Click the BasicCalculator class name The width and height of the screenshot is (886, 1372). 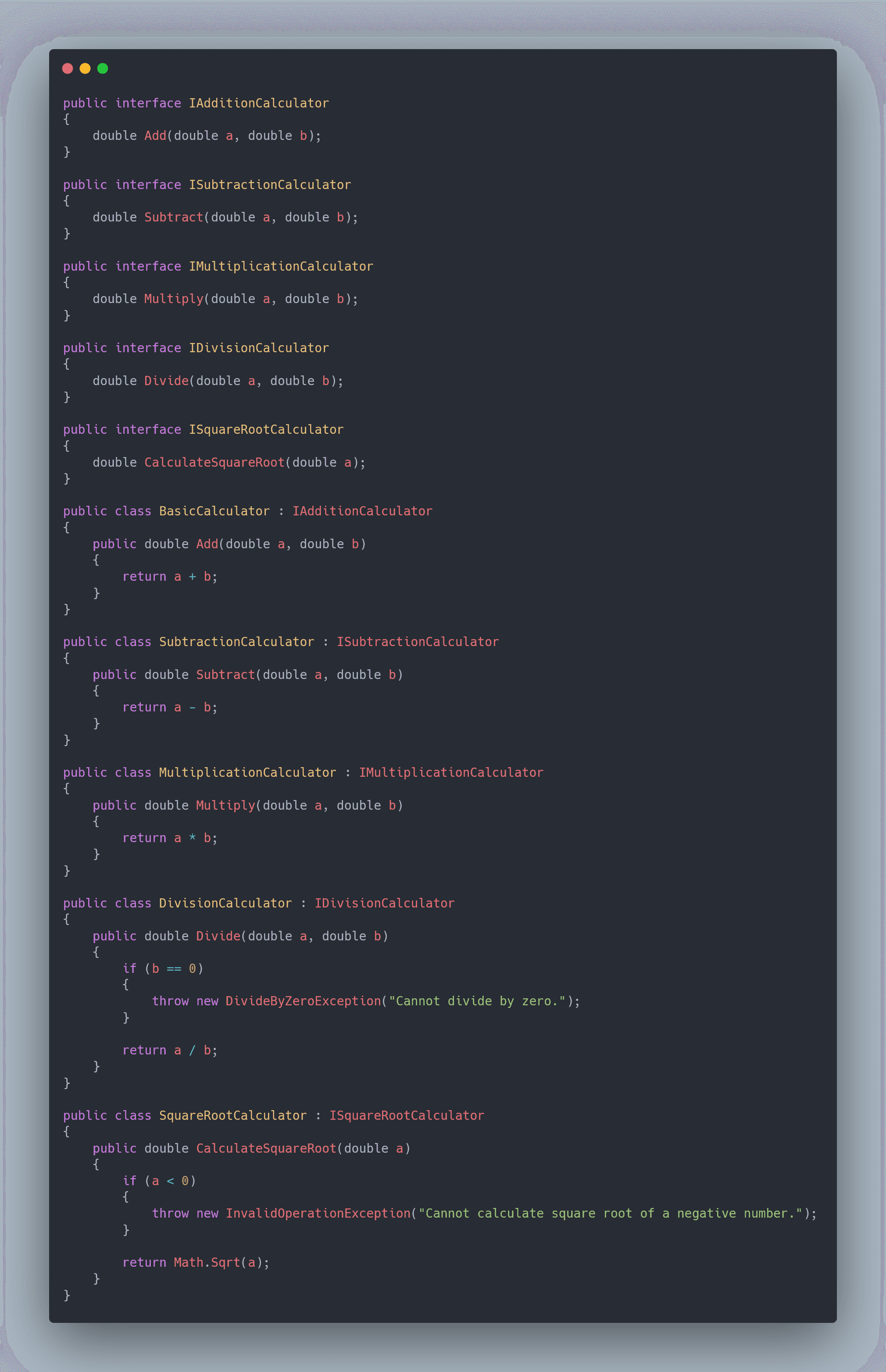pos(214,511)
